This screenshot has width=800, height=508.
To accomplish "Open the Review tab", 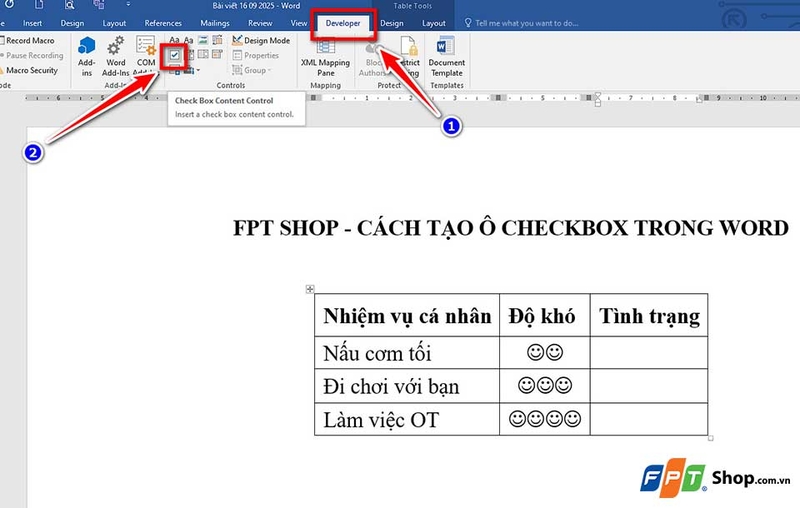I will pyautogui.click(x=260, y=23).
